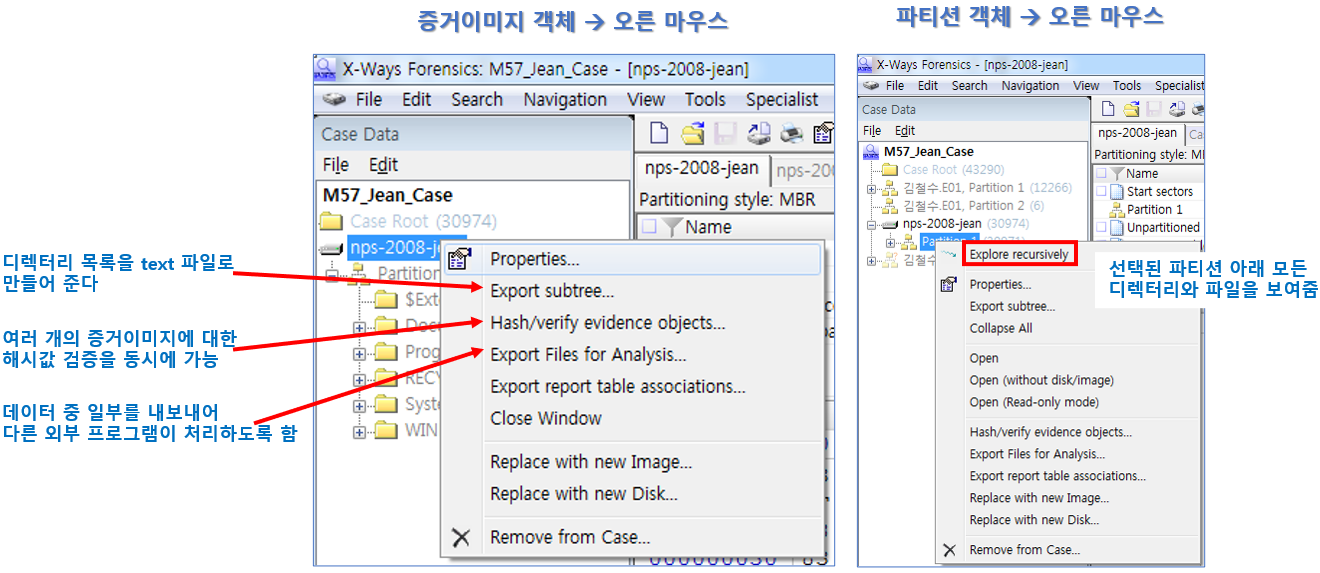The image size is (1320, 573).
Task: Click Partition 1 icon in right window file list
Action: click(x=1118, y=209)
